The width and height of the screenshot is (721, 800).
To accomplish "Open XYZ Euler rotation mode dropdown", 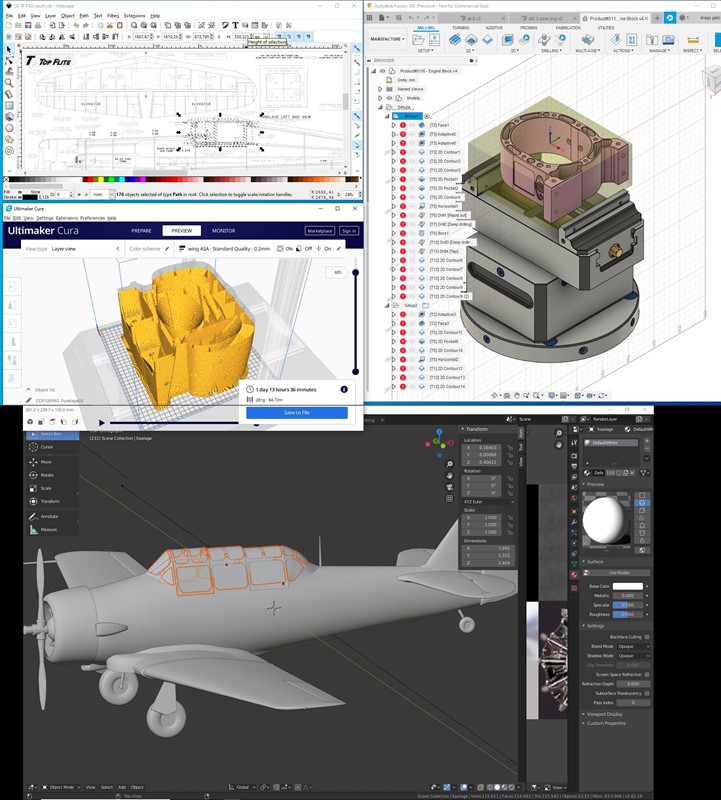I will coord(488,502).
